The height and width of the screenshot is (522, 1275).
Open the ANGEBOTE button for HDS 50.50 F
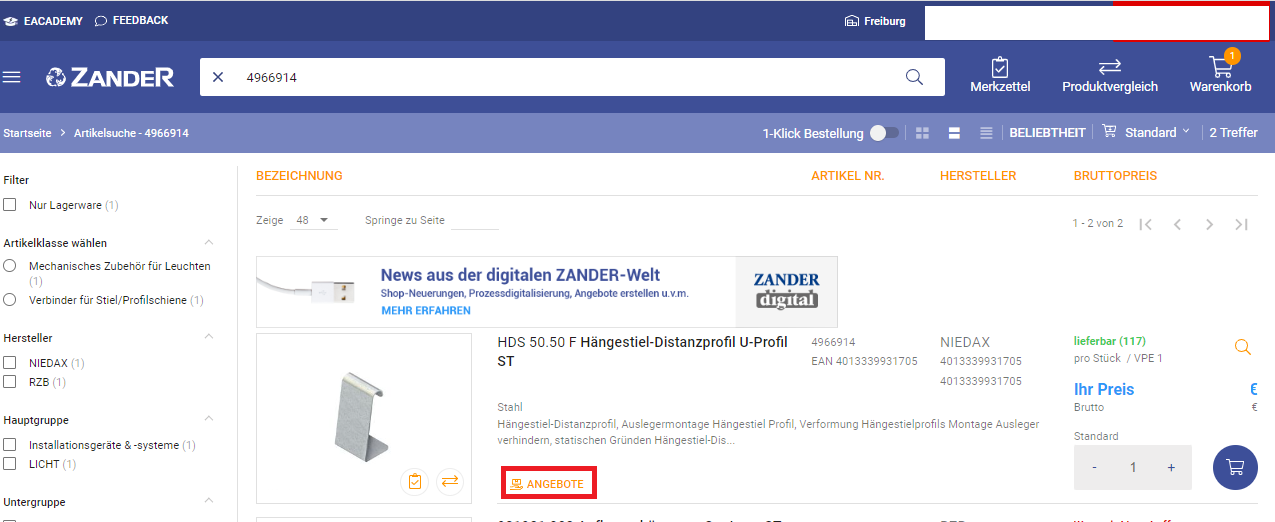point(547,484)
